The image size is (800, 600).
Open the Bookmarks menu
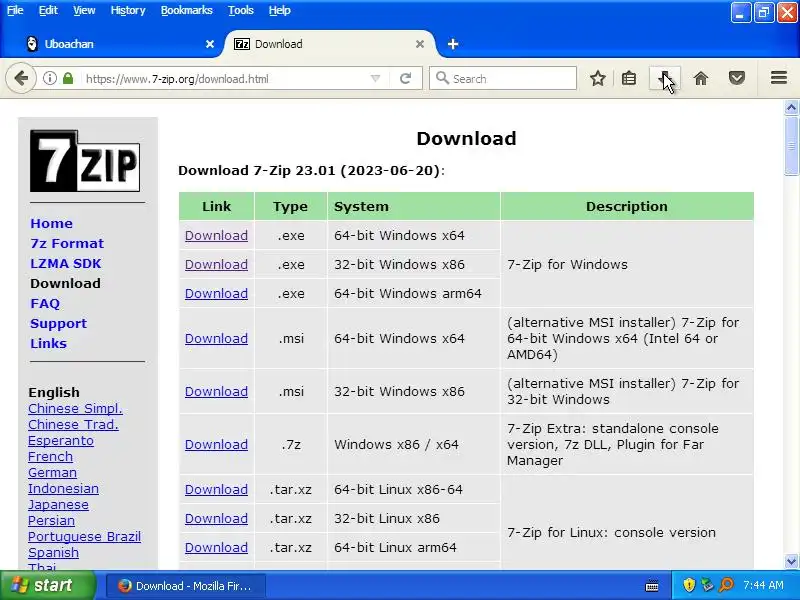pyautogui.click(x=187, y=10)
